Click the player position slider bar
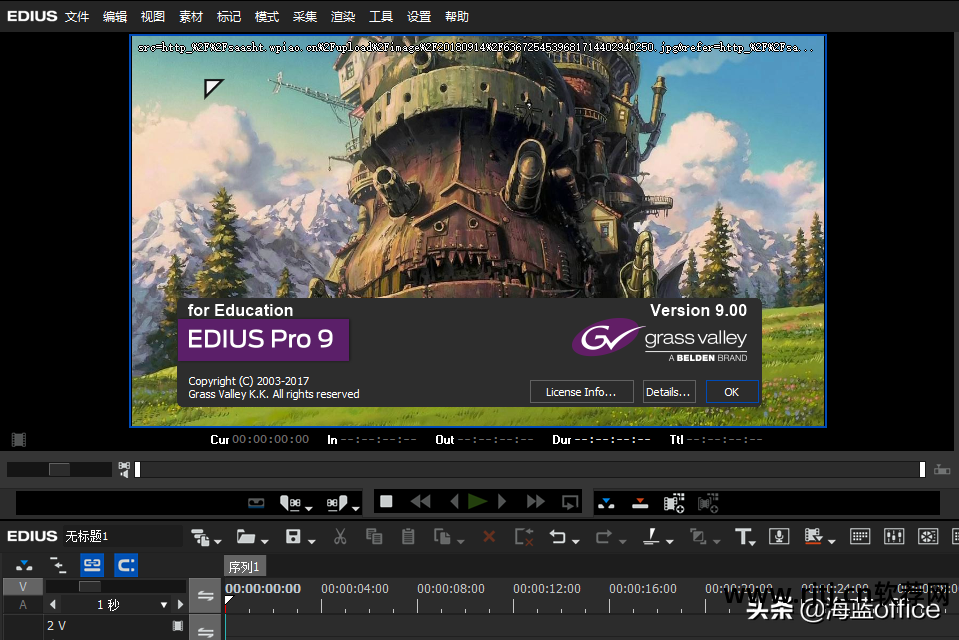The height and width of the screenshot is (640, 959). click(x=528, y=469)
